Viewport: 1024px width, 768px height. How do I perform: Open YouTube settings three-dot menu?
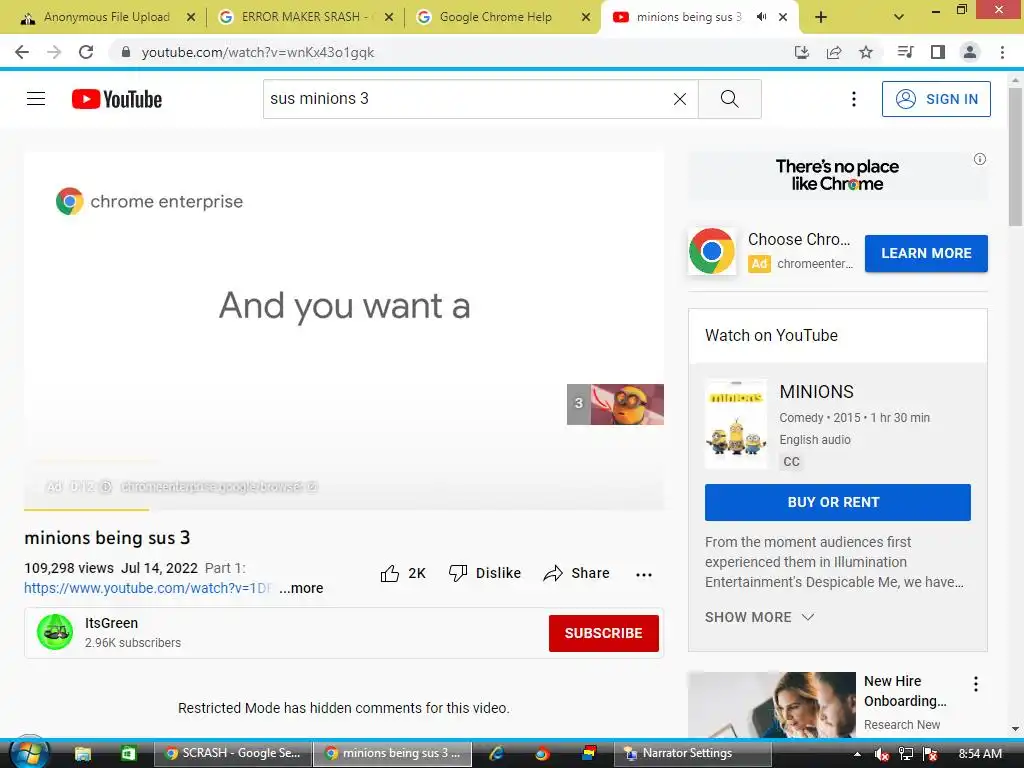click(854, 99)
